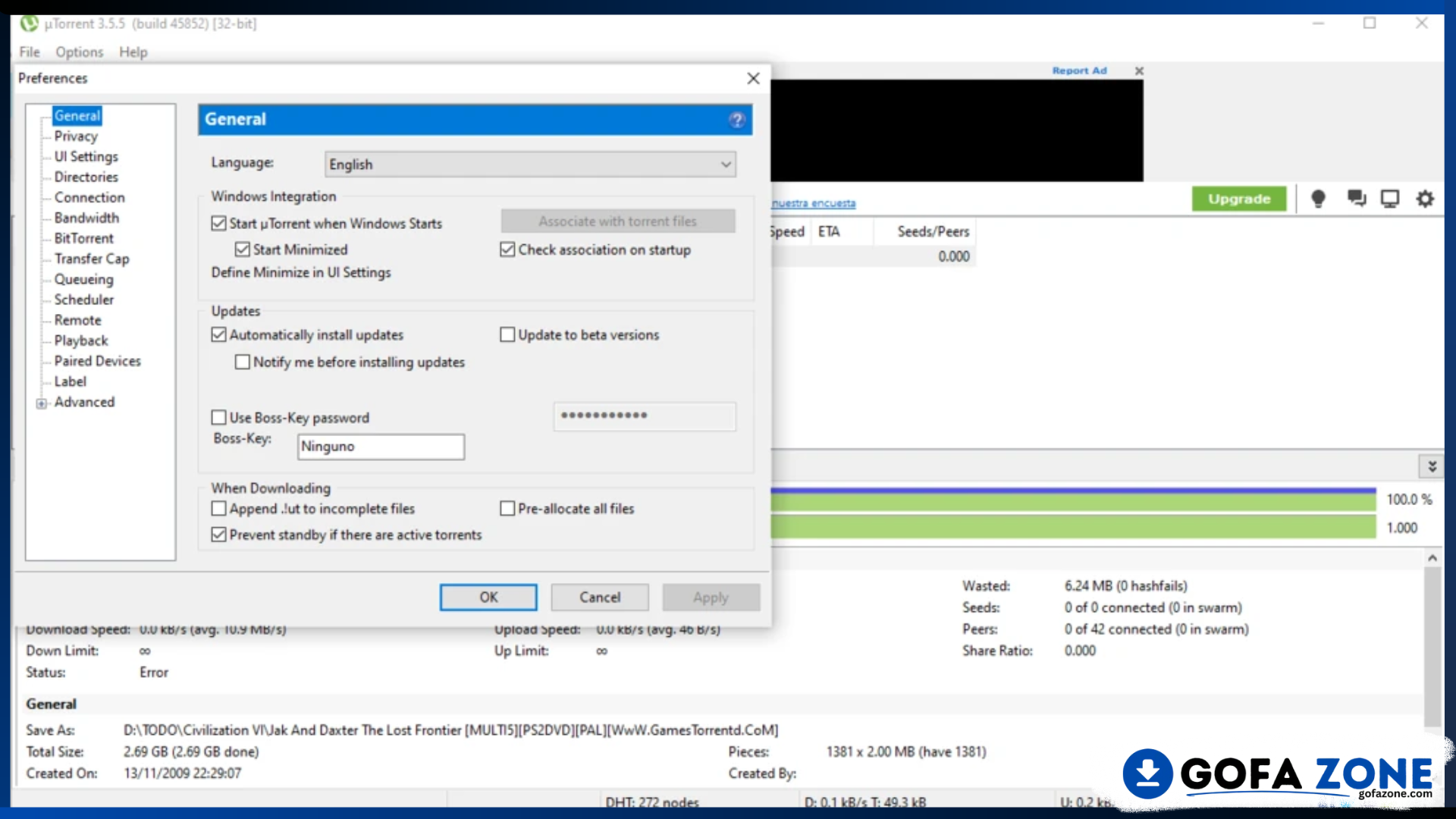The image size is (1456, 819).
Task: Select Directories in preferences tree
Action: [86, 177]
